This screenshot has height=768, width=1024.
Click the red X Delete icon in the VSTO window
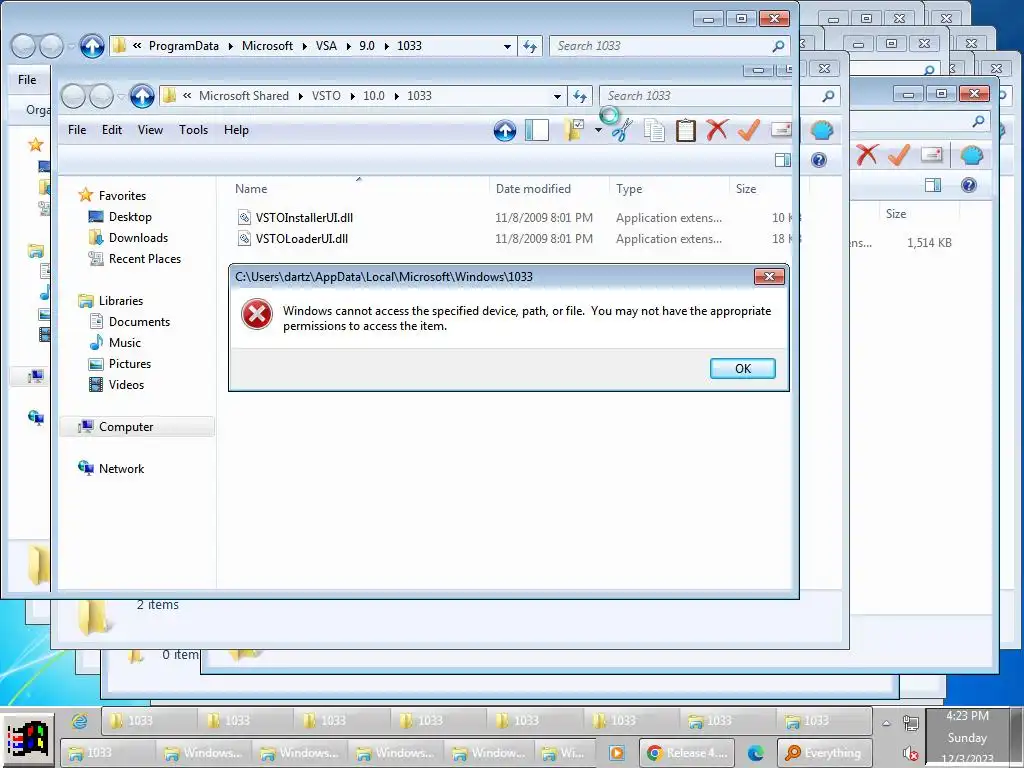(x=717, y=130)
